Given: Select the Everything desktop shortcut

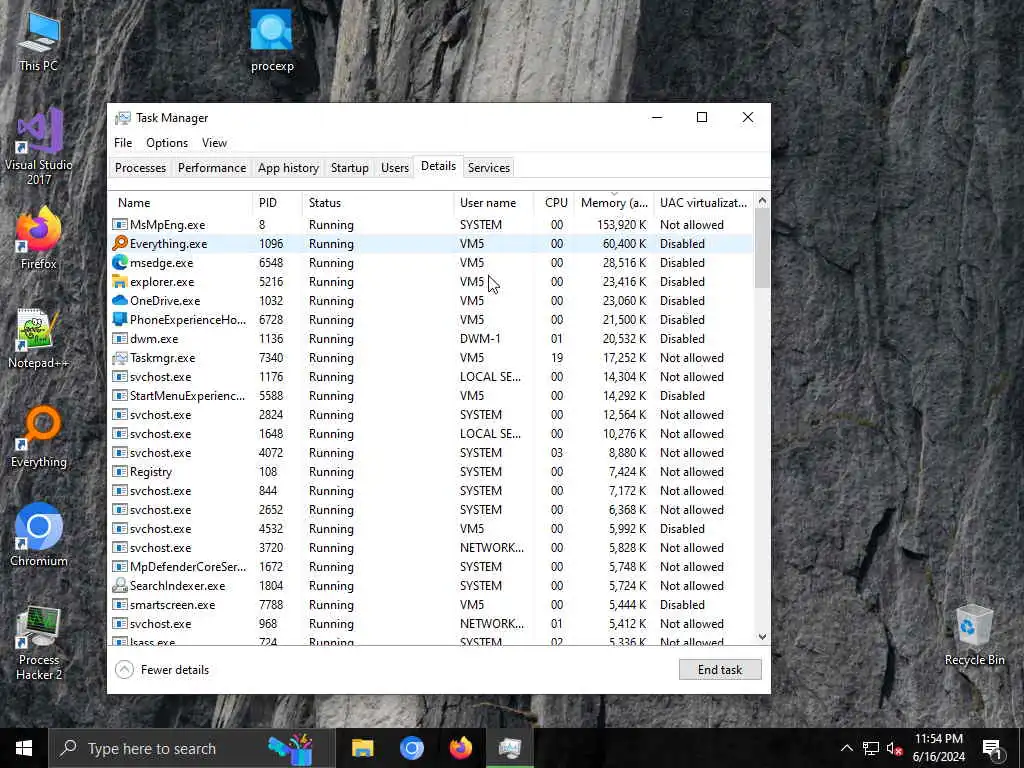Looking at the screenshot, I should (x=39, y=437).
